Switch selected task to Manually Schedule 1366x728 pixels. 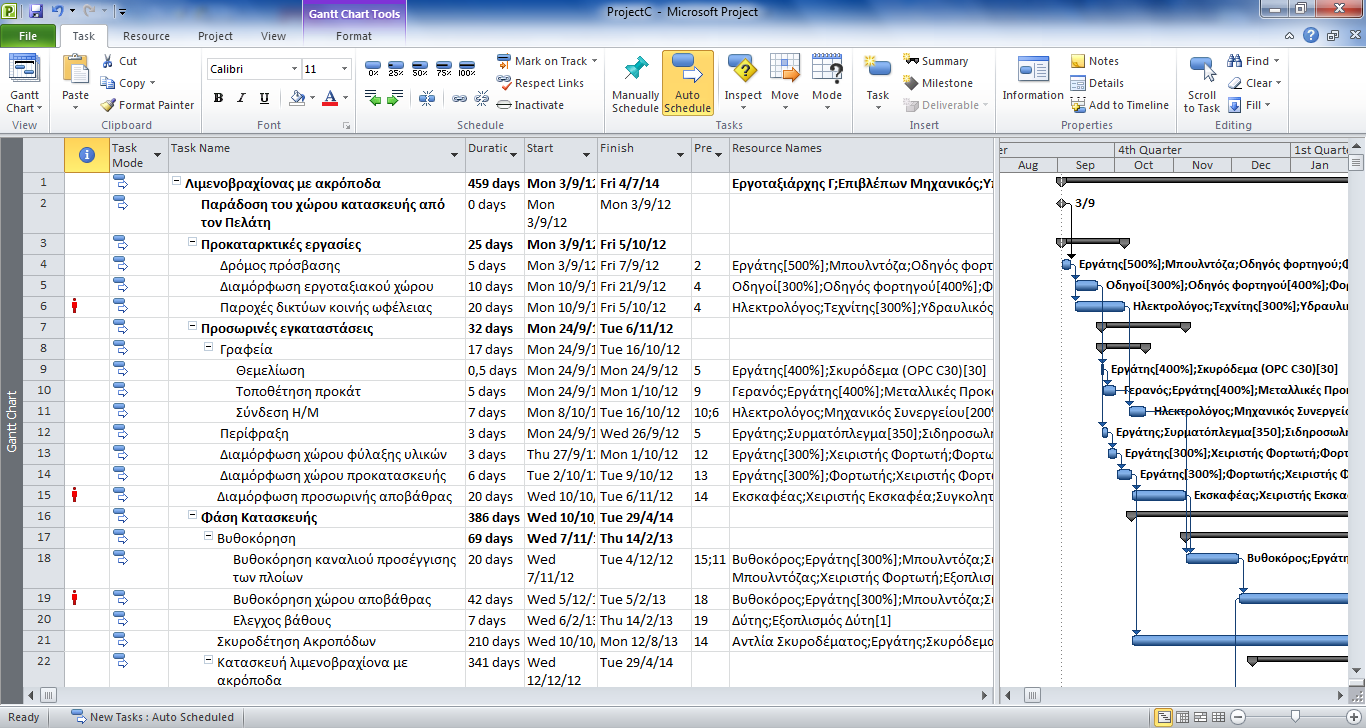tap(635, 83)
